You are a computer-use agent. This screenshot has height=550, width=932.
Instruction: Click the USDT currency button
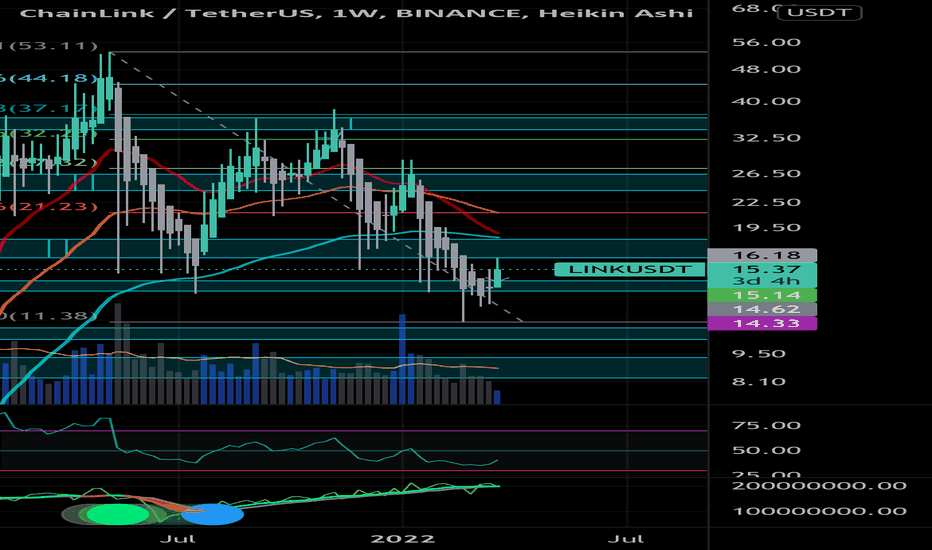(820, 12)
